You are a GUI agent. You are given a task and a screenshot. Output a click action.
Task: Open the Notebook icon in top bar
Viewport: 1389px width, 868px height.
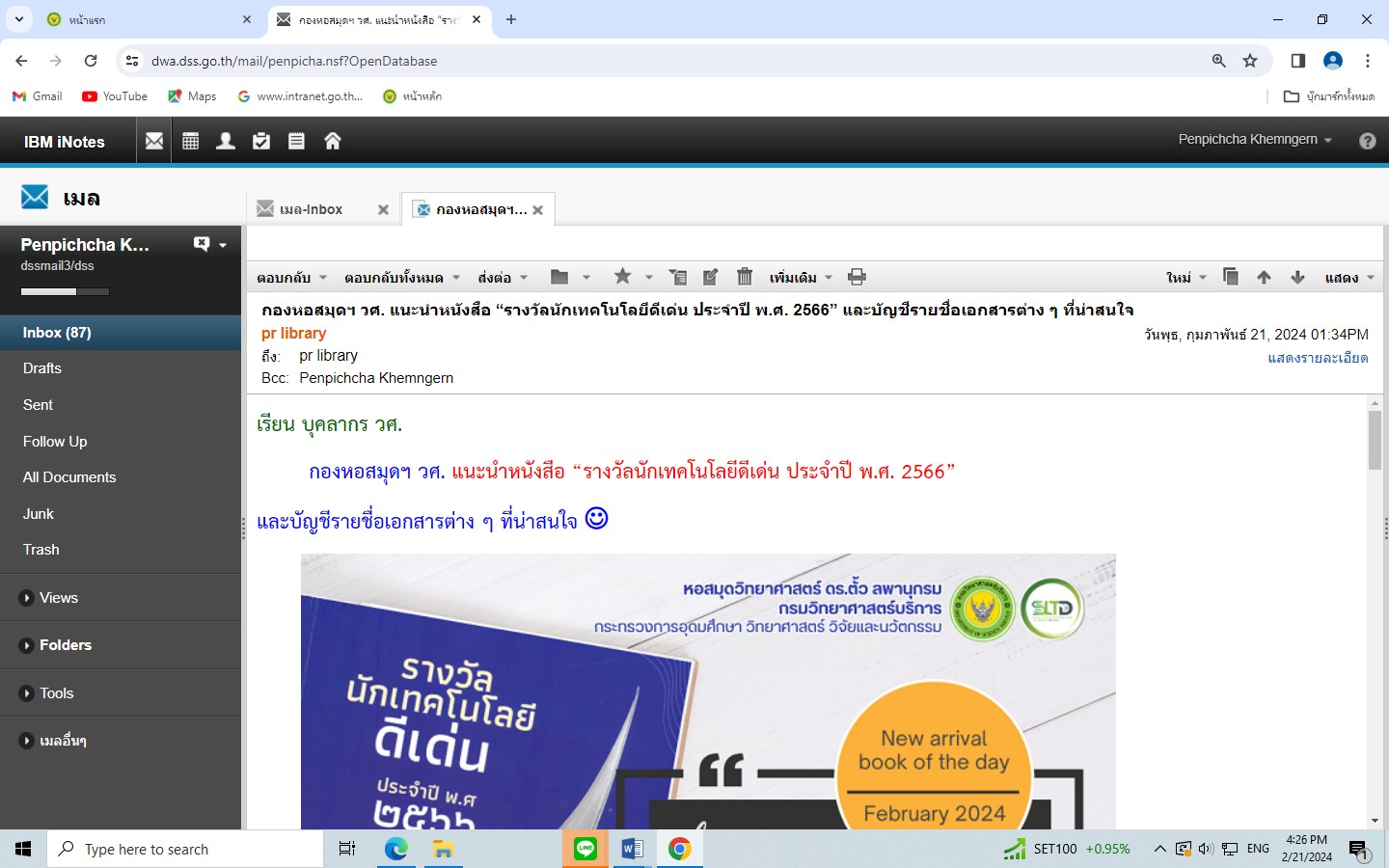pos(296,141)
